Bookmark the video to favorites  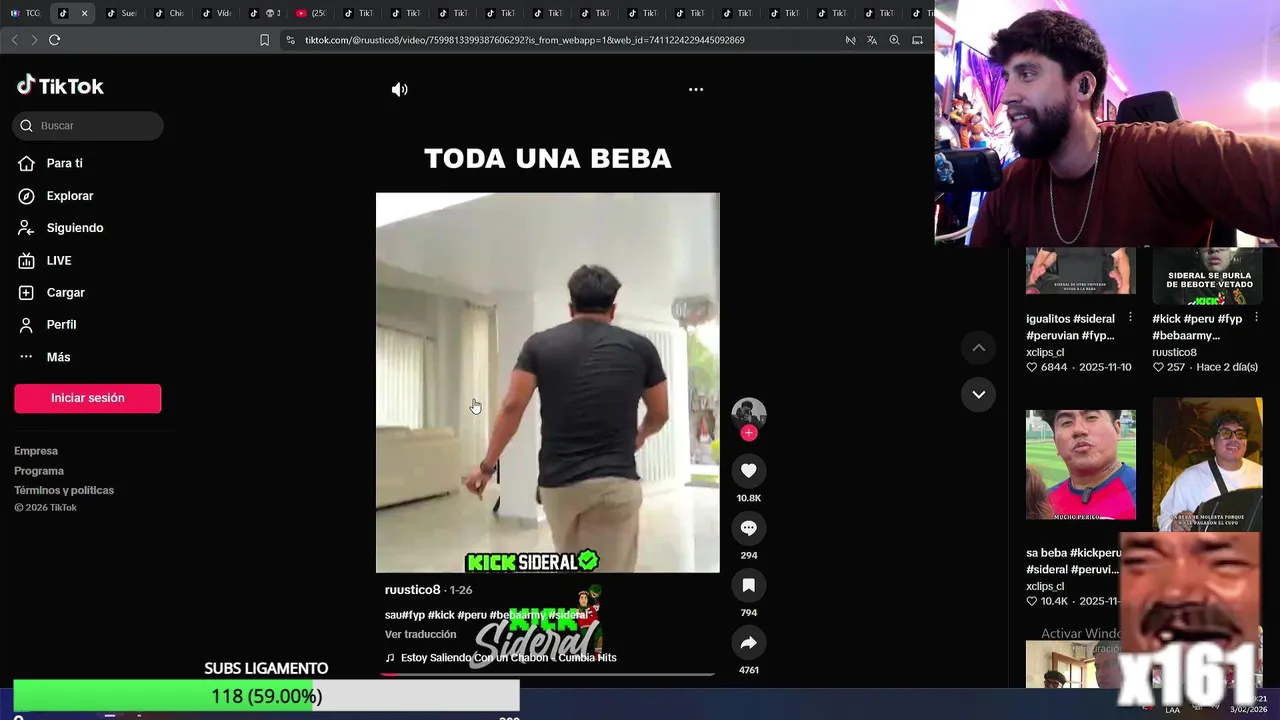(749, 585)
